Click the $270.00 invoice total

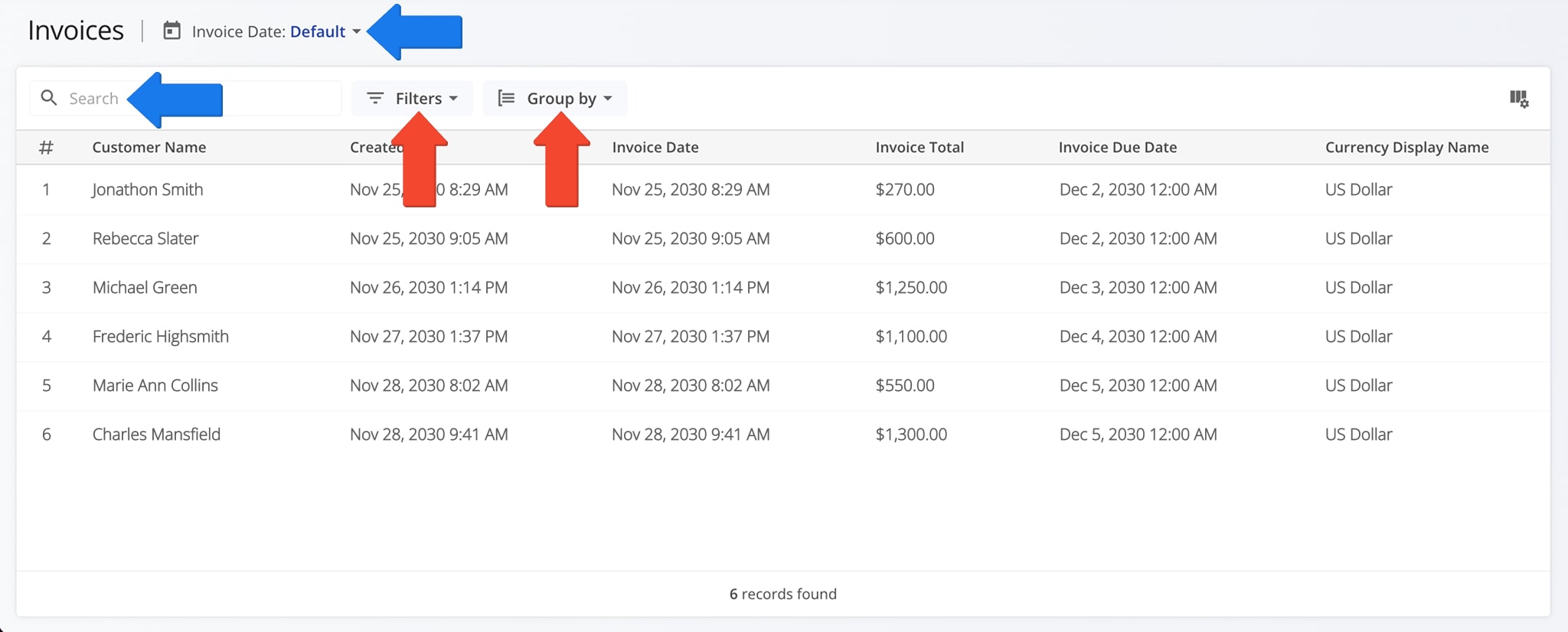(905, 189)
